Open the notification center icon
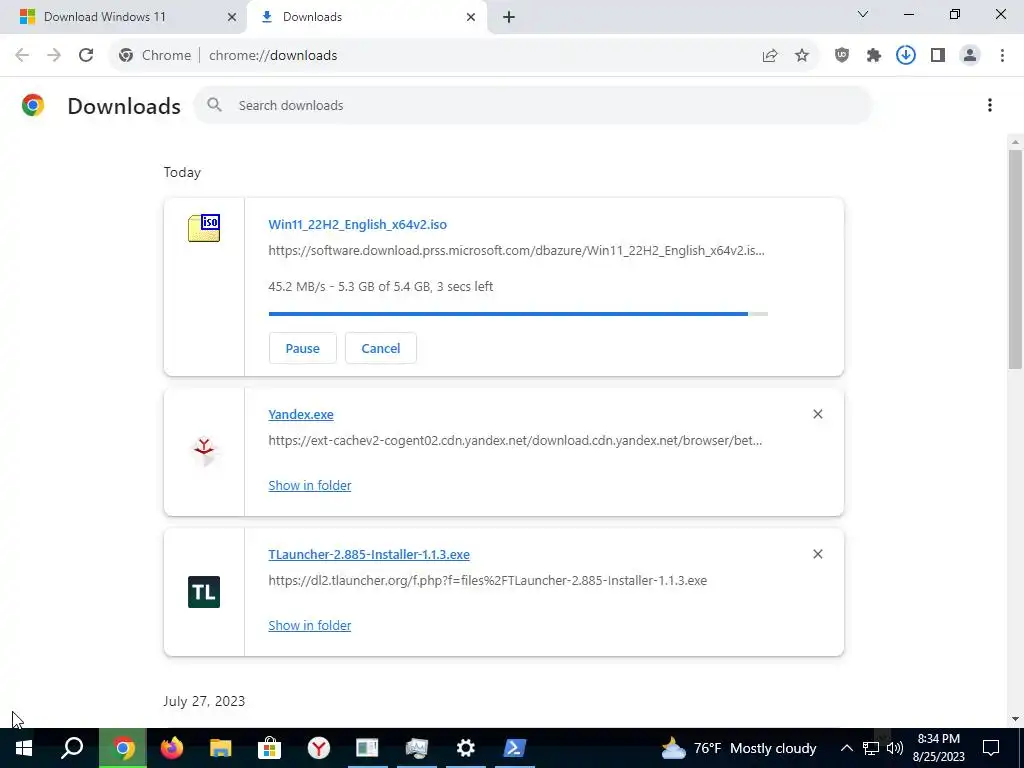The height and width of the screenshot is (768, 1024). (991, 748)
